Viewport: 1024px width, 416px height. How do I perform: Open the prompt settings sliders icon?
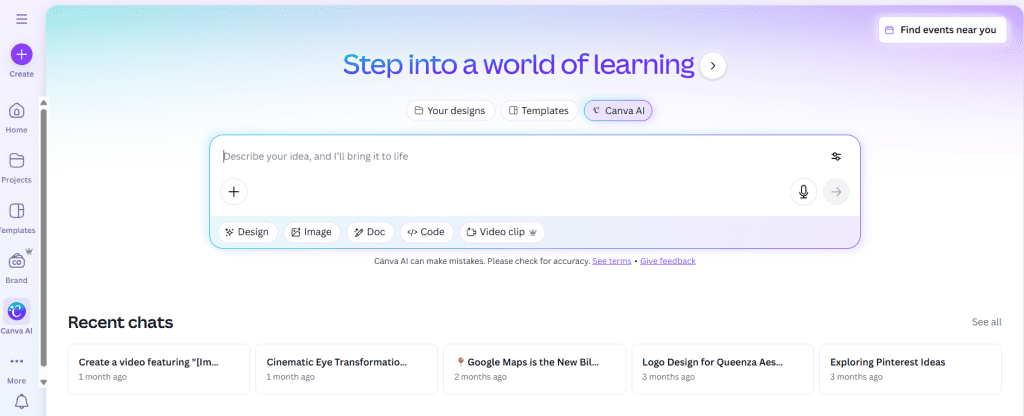(837, 156)
